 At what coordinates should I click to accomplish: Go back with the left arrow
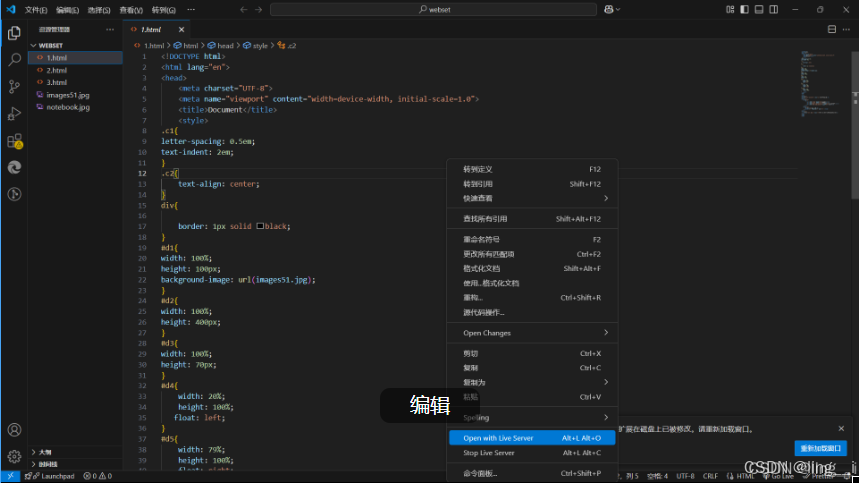click(x=244, y=9)
